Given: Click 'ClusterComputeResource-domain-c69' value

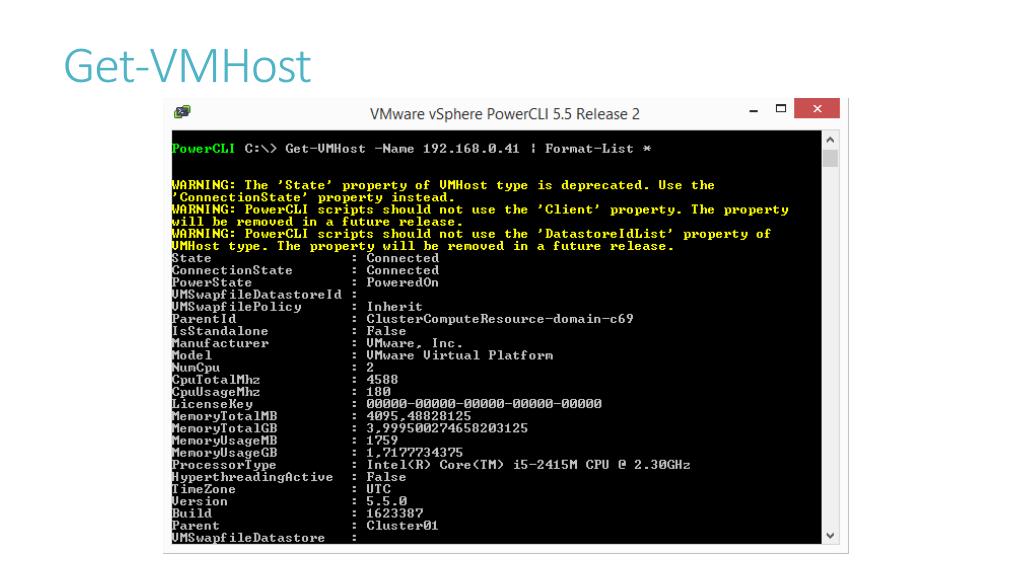Looking at the screenshot, I should coord(500,319).
